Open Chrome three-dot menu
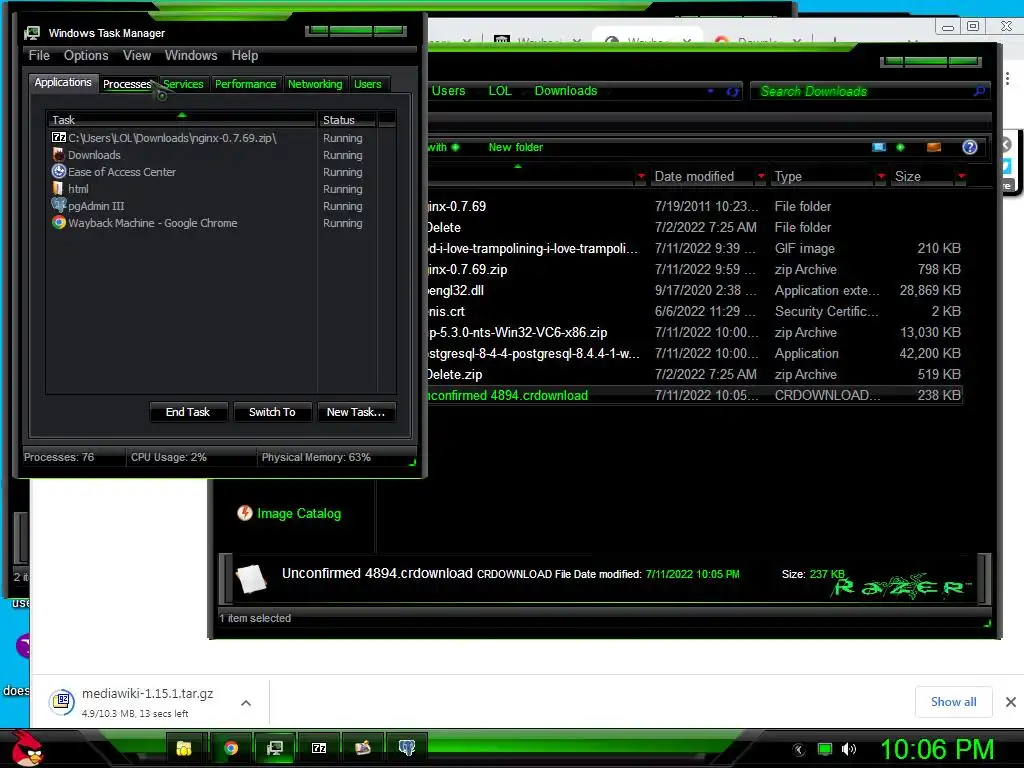This screenshot has height=768, width=1024. click(1008, 78)
